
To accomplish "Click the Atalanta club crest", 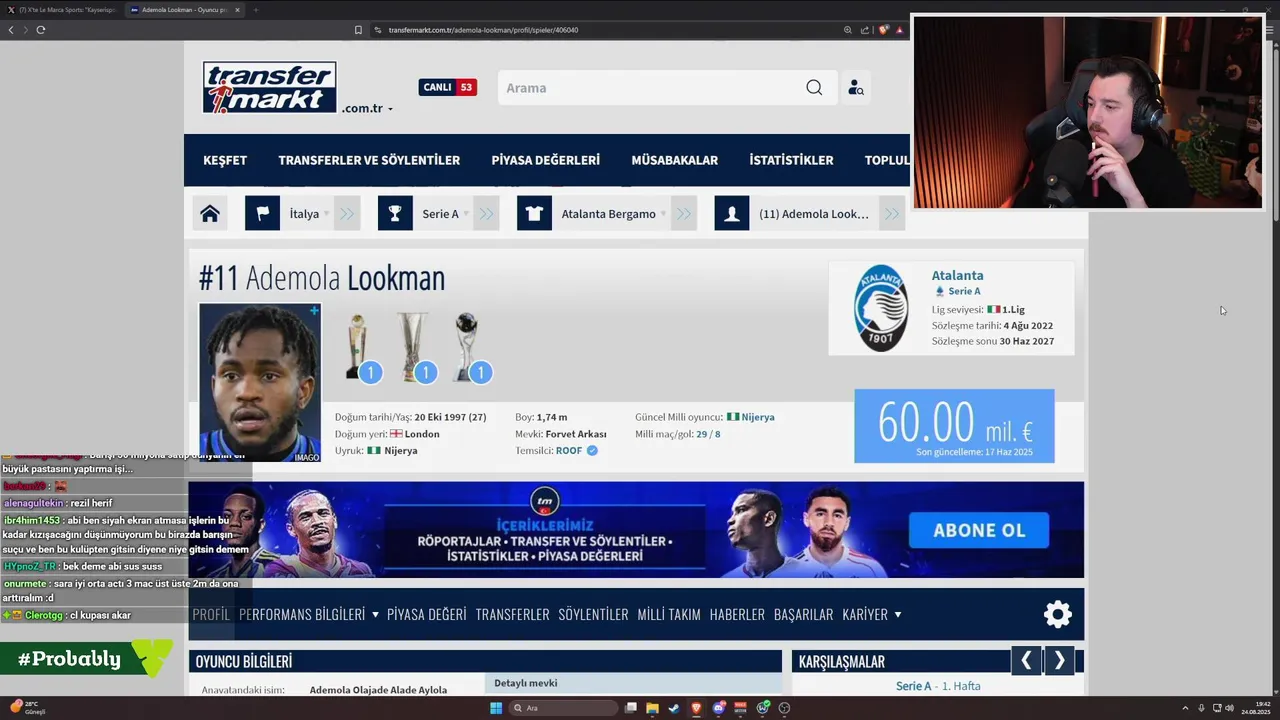I will tap(881, 308).
